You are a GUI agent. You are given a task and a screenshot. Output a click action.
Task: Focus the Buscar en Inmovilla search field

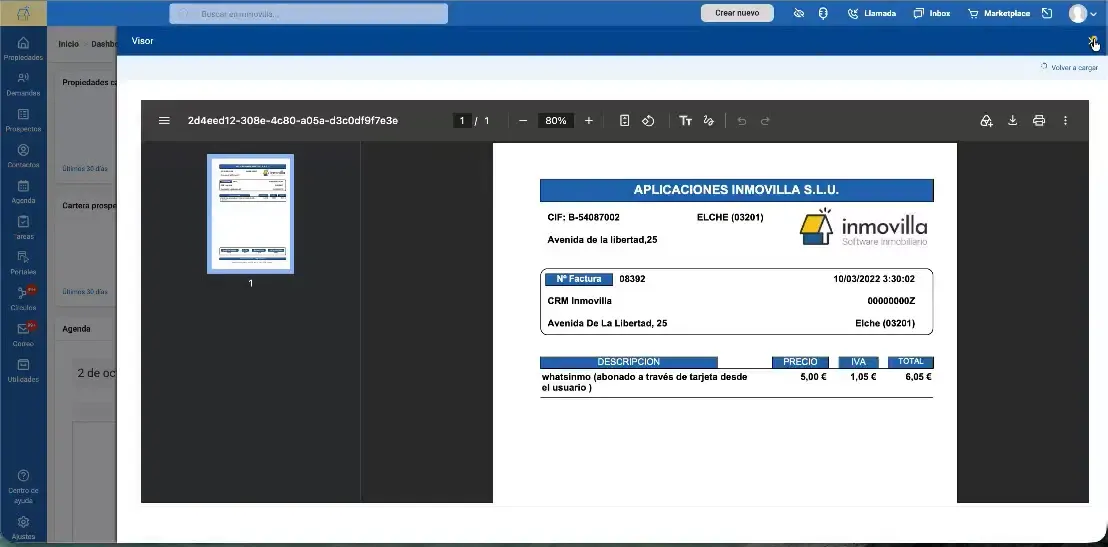308,13
